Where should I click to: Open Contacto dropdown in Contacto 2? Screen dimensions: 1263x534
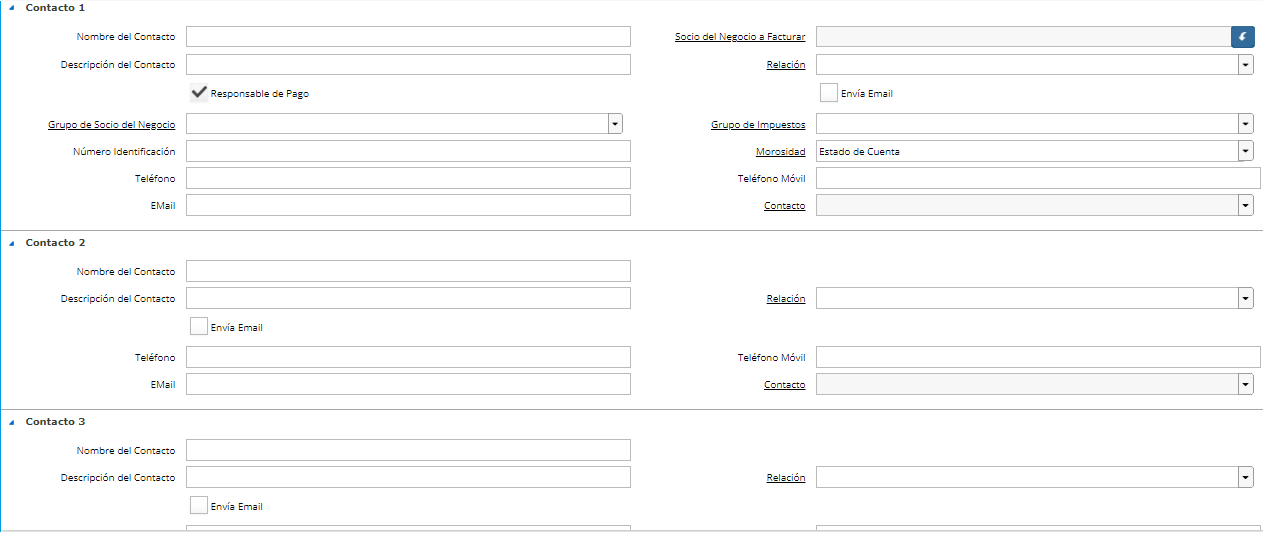[x=1245, y=384]
